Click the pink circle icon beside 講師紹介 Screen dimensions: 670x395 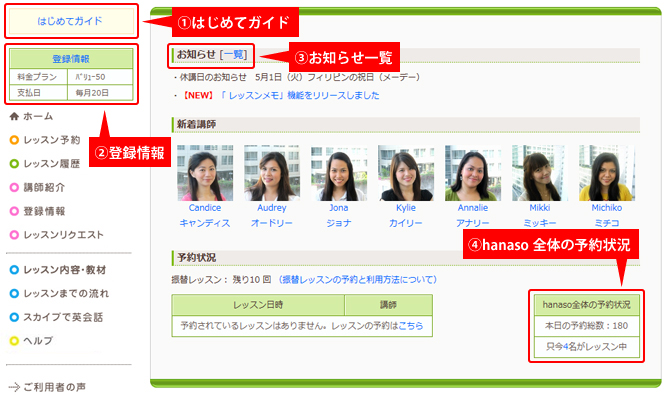click(14, 187)
